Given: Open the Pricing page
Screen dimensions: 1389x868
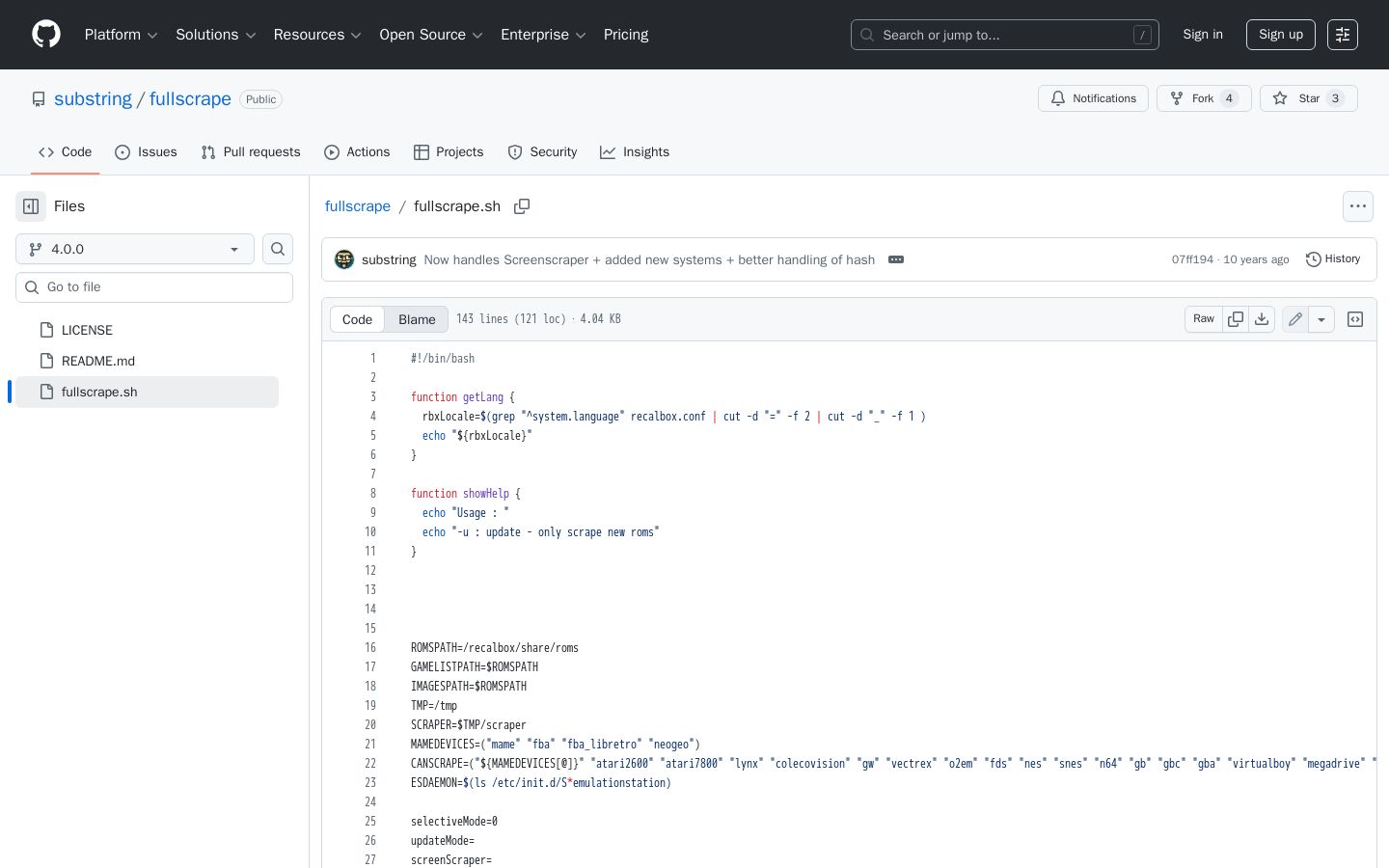Looking at the screenshot, I should point(626,35).
